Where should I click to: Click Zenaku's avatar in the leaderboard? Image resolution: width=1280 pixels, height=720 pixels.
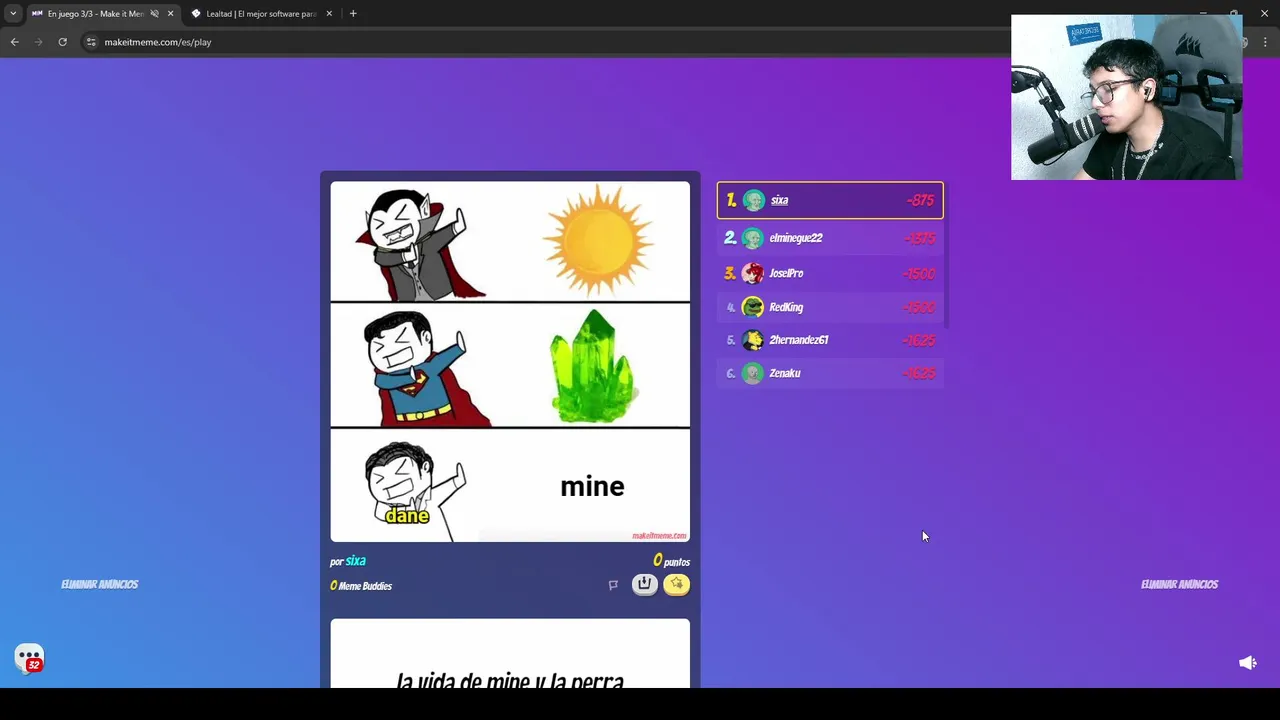tap(753, 373)
